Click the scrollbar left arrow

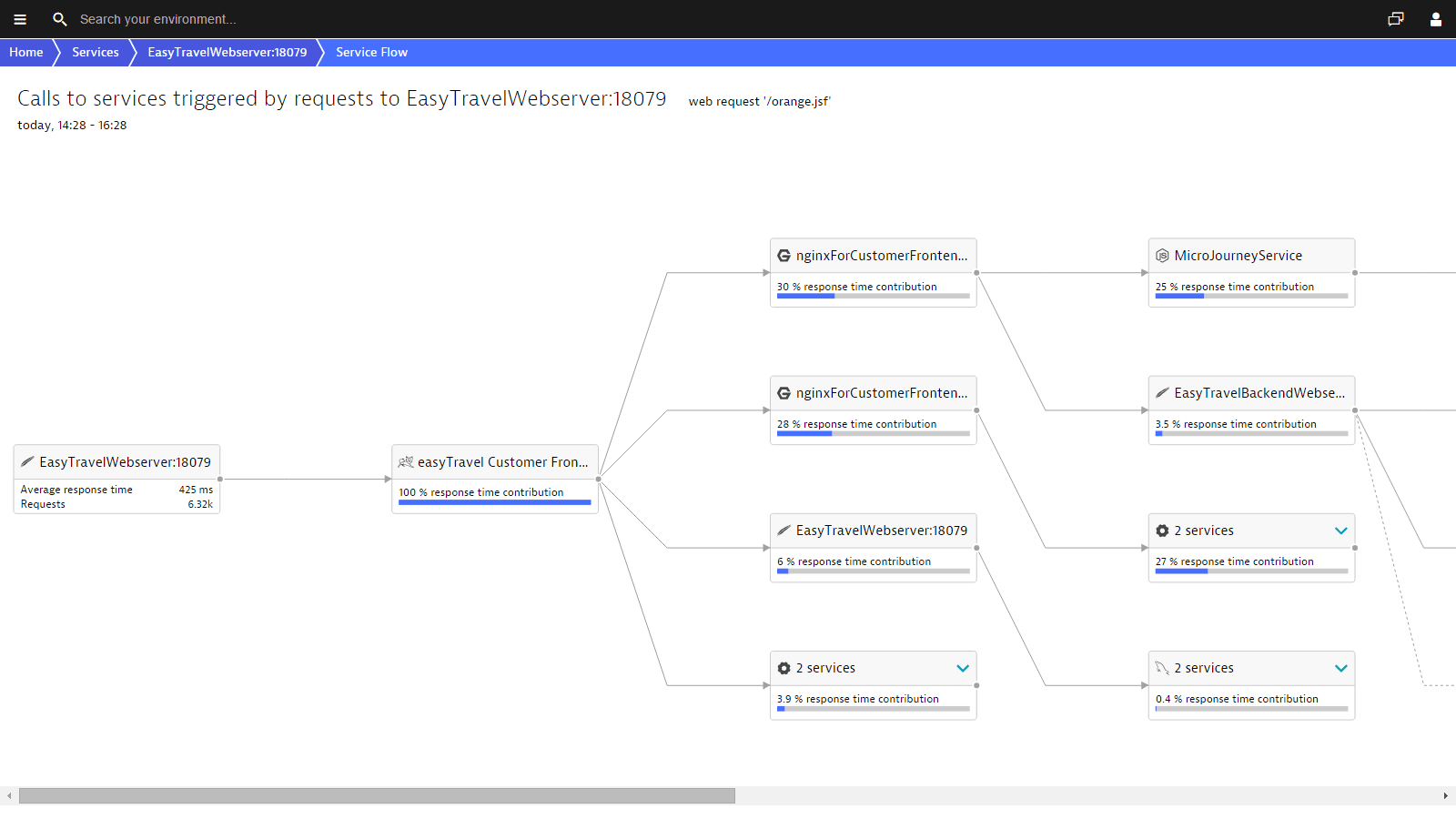click(x=9, y=795)
